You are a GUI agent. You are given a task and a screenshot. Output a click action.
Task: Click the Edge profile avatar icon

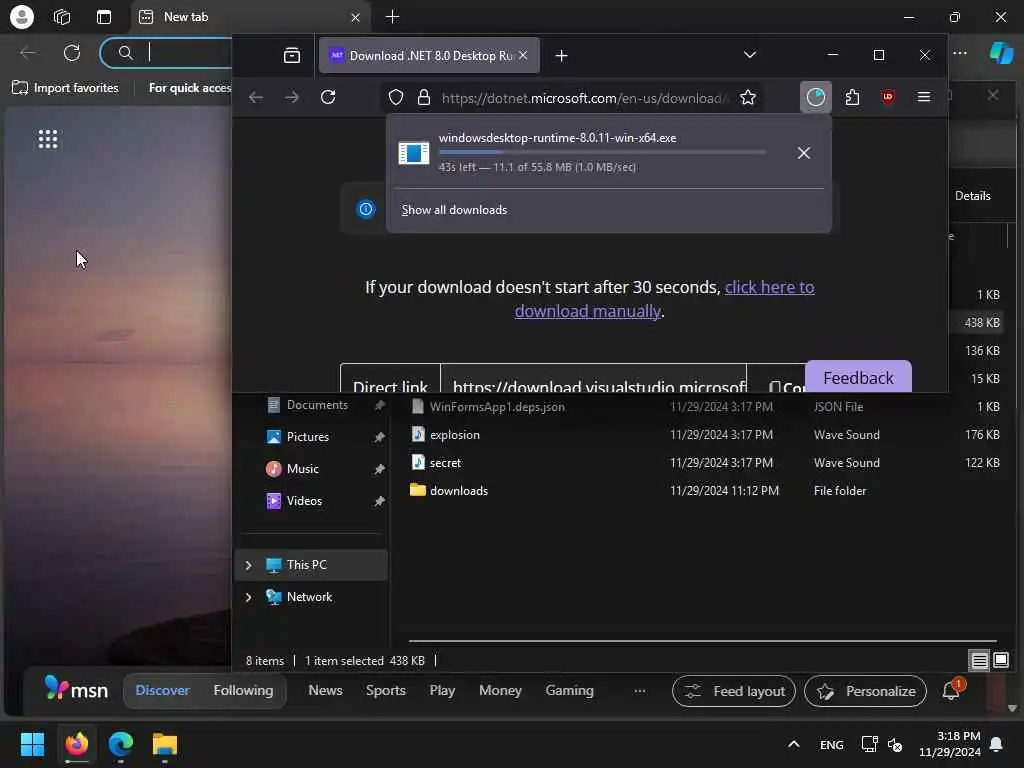(x=22, y=17)
